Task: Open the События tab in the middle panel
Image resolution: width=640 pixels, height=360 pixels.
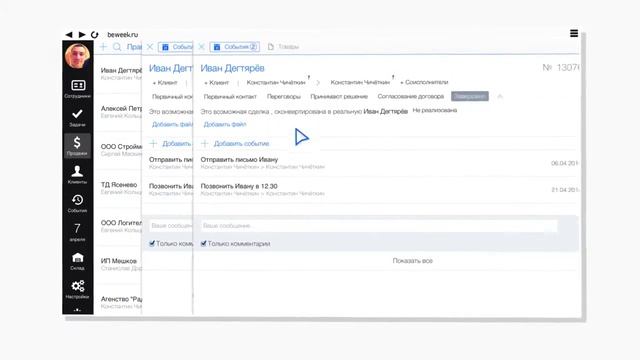Action: [x=176, y=47]
